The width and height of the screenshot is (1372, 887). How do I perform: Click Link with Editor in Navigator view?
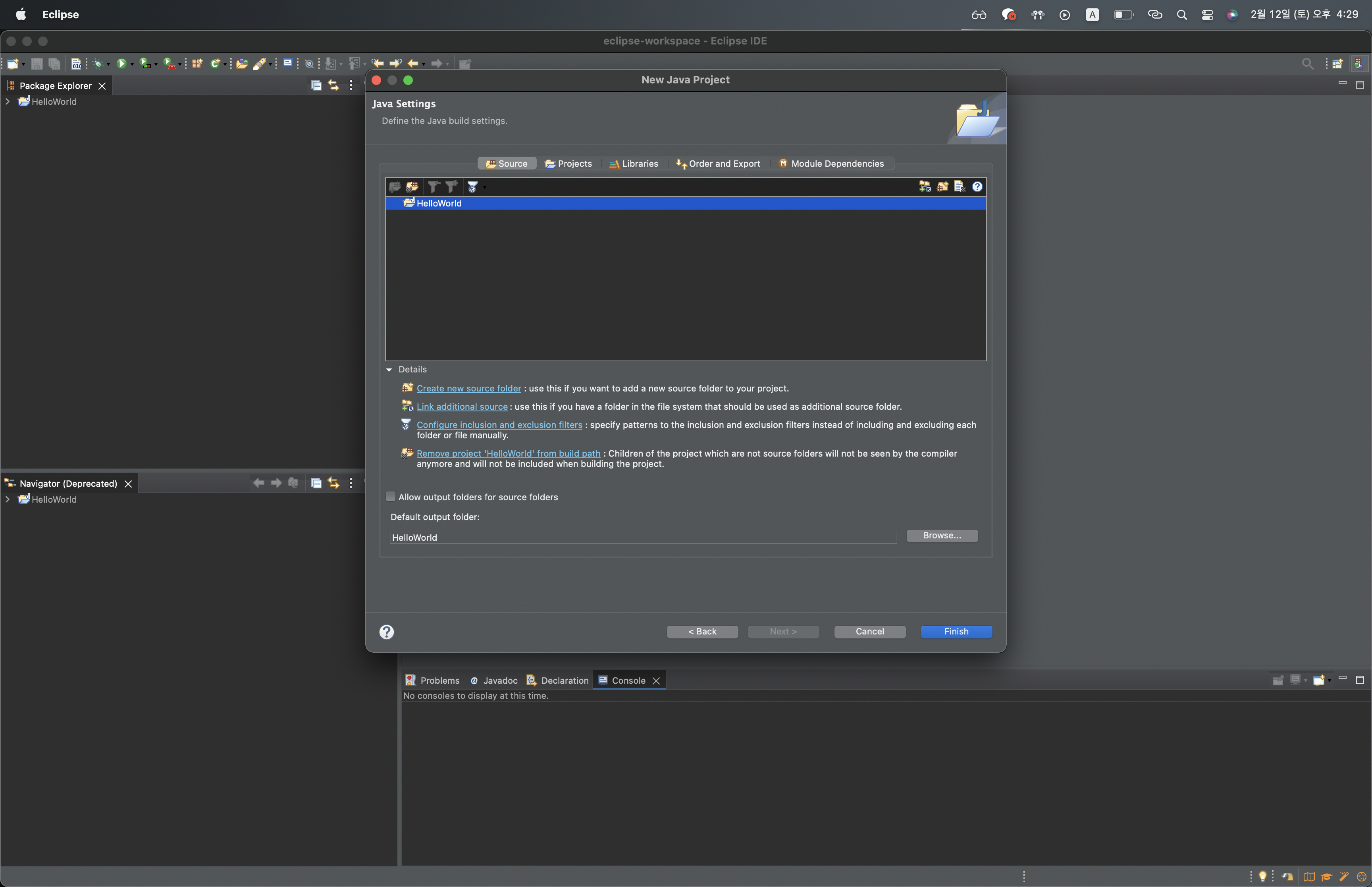coord(333,483)
